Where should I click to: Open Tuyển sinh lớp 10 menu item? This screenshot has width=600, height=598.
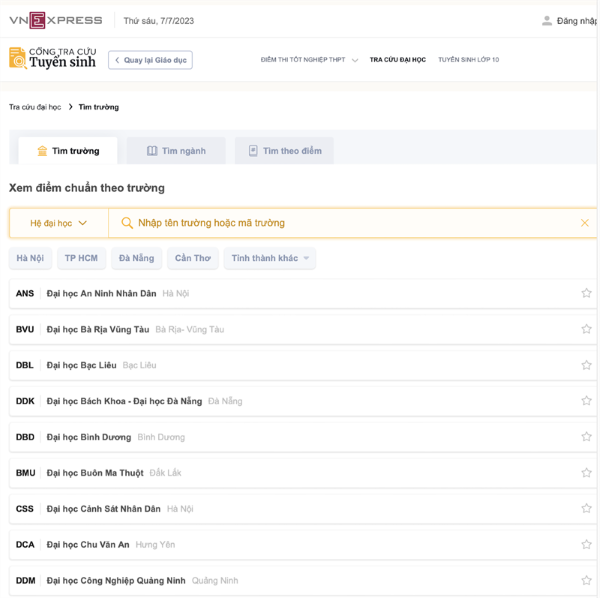pyautogui.click(x=468, y=60)
